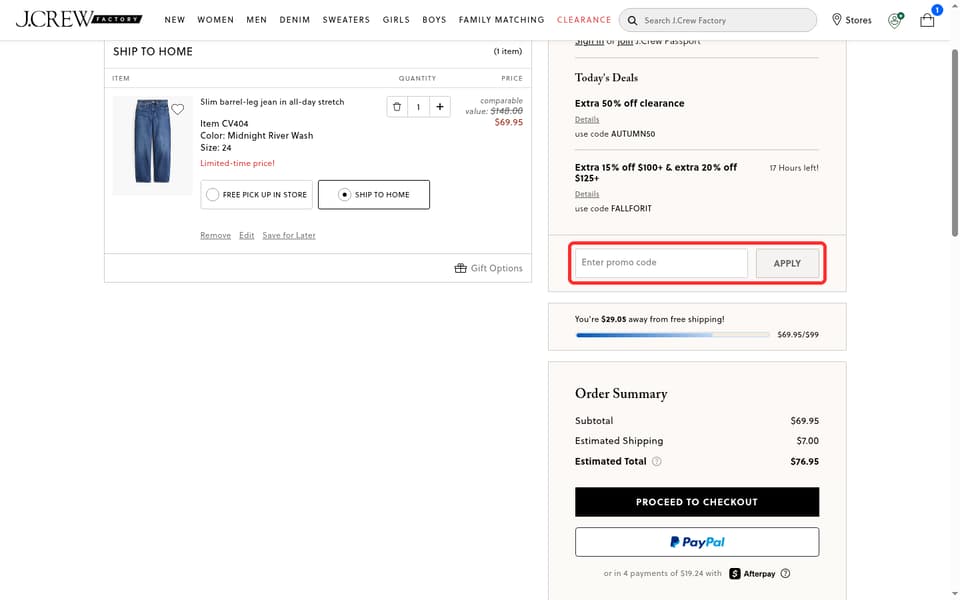Click the Sign in link
This screenshot has height=600, width=960.
(x=589, y=42)
